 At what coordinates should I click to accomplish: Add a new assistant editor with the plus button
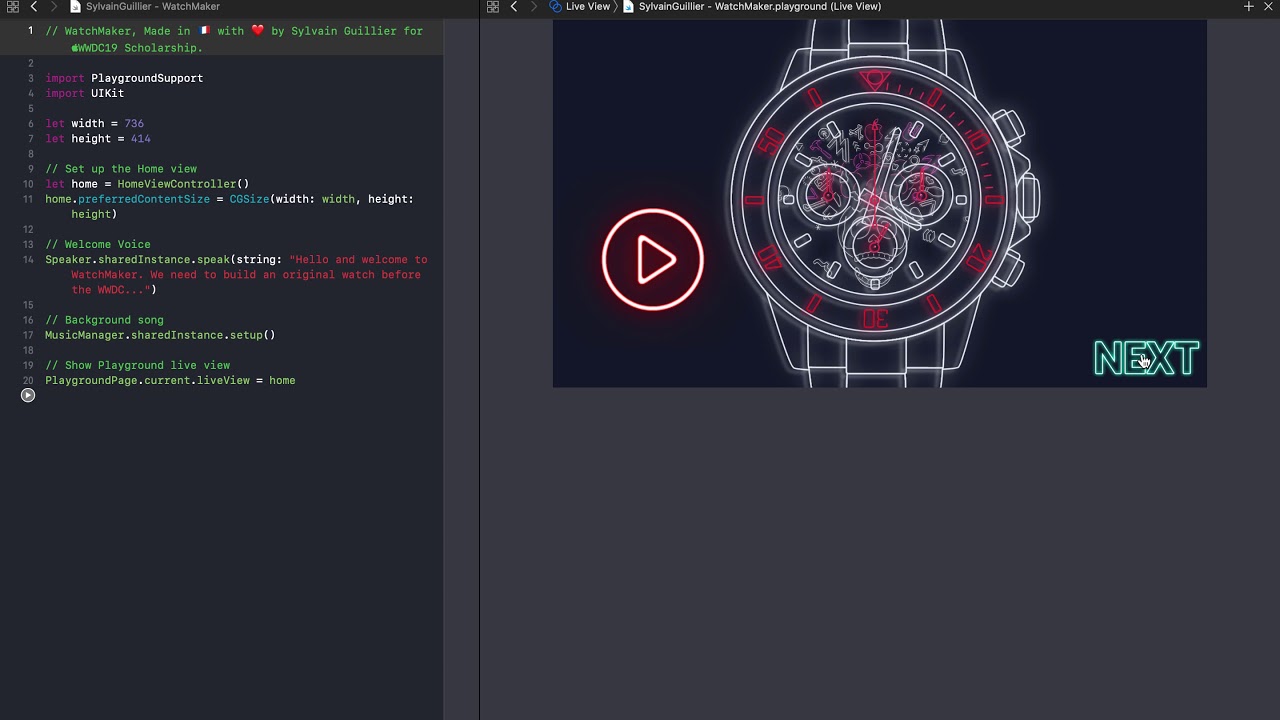pos(1249,7)
